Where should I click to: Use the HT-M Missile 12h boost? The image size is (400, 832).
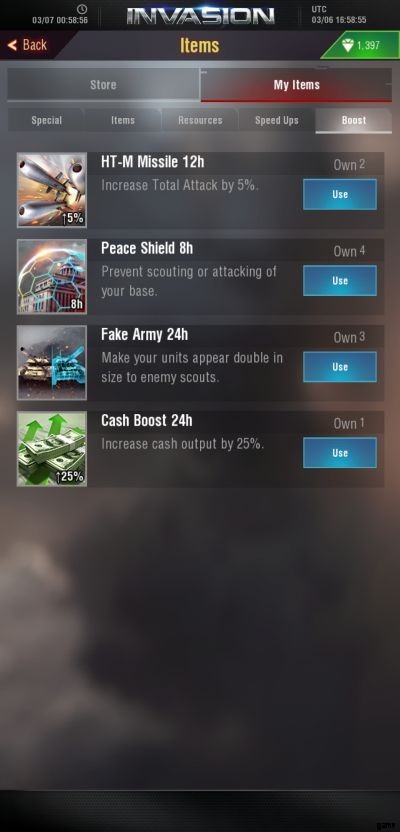(x=340, y=194)
